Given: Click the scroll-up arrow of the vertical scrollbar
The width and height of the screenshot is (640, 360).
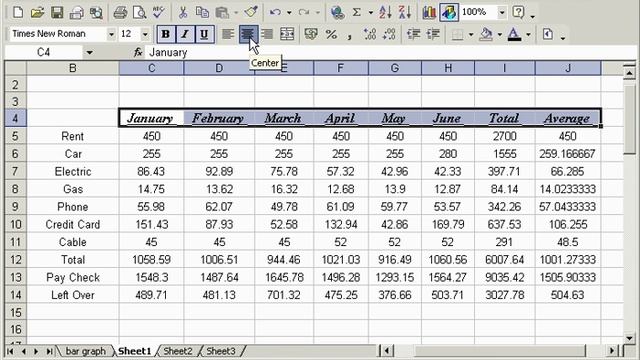Looking at the screenshot, I should (x=629, y=73).
